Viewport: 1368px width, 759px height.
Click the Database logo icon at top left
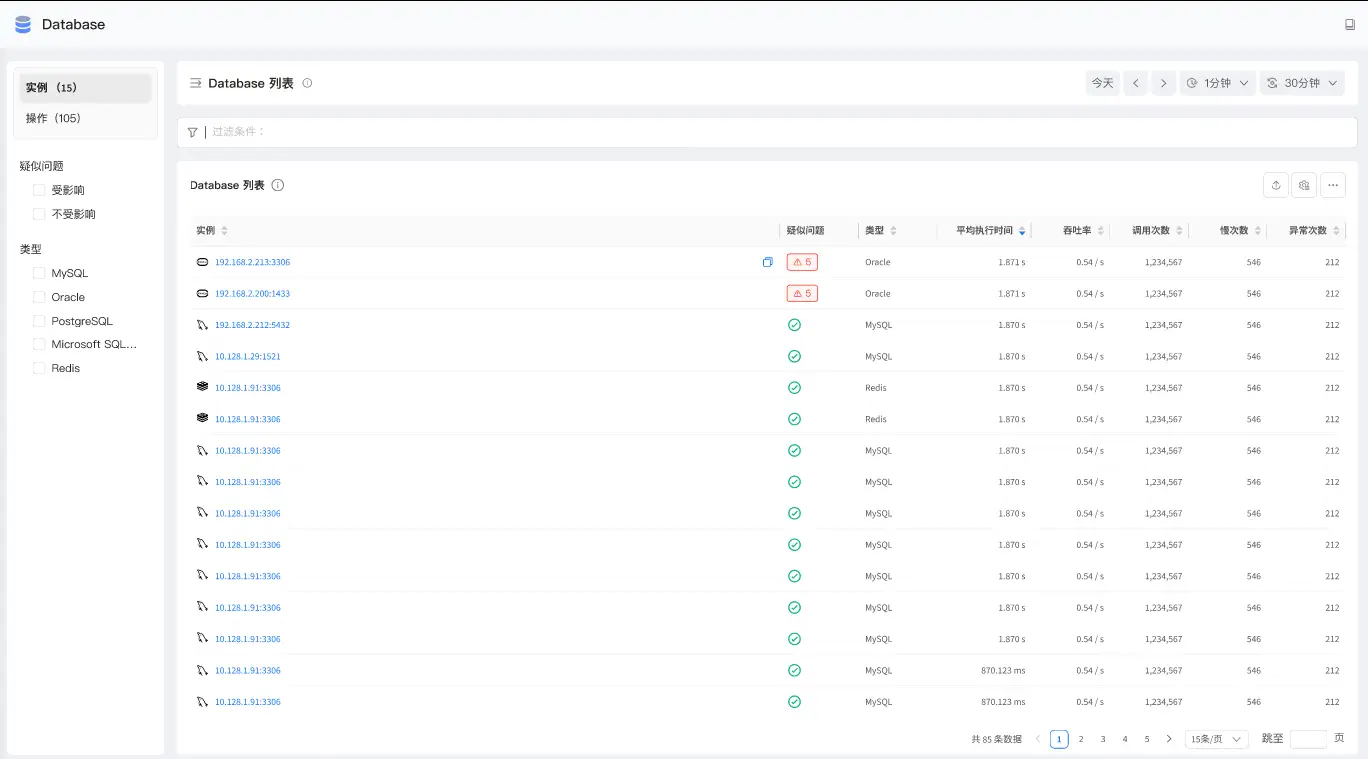(x=21, y=24)
